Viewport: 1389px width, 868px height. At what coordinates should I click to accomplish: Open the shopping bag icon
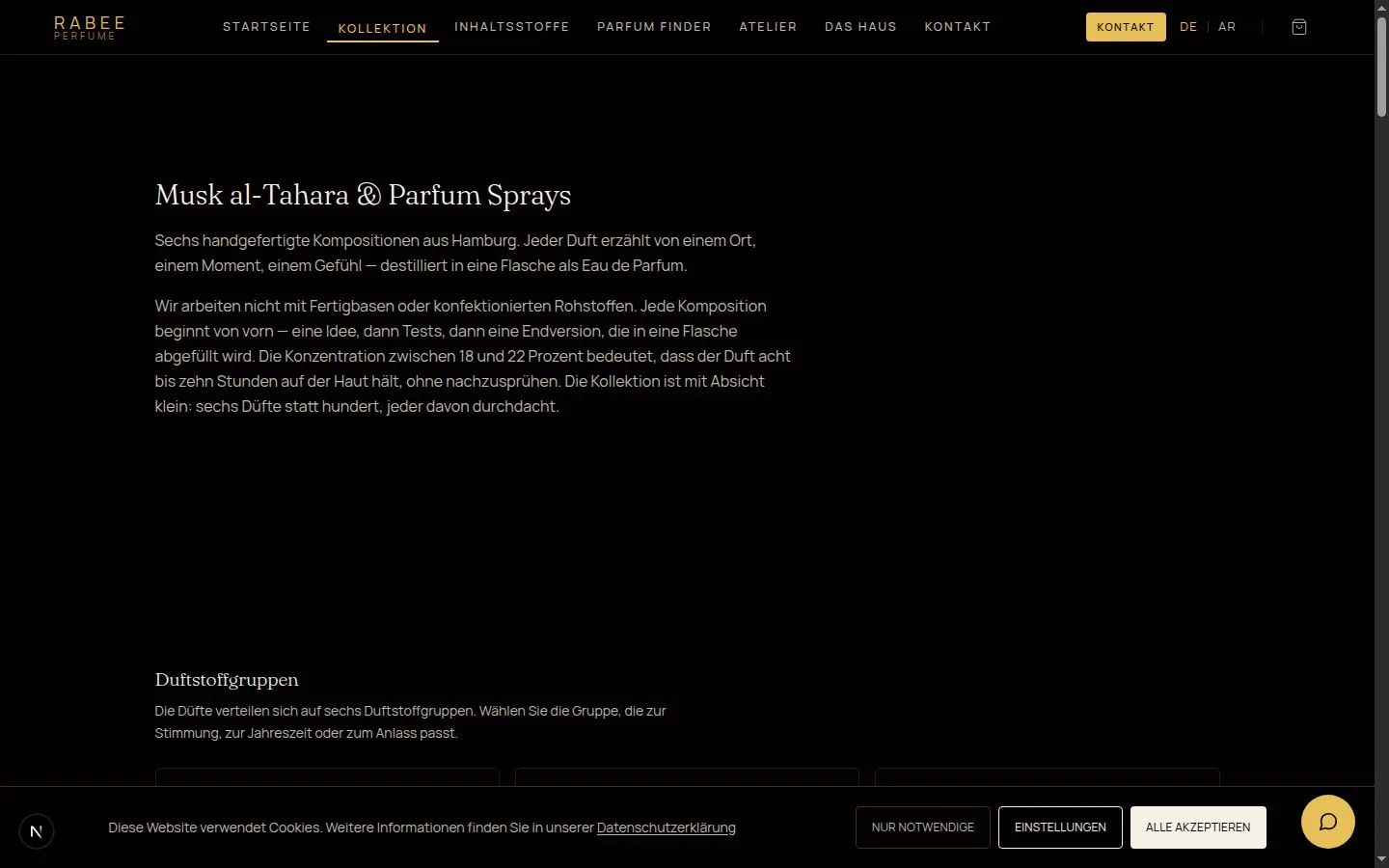pyautogui.click(x=1299, y=27)
